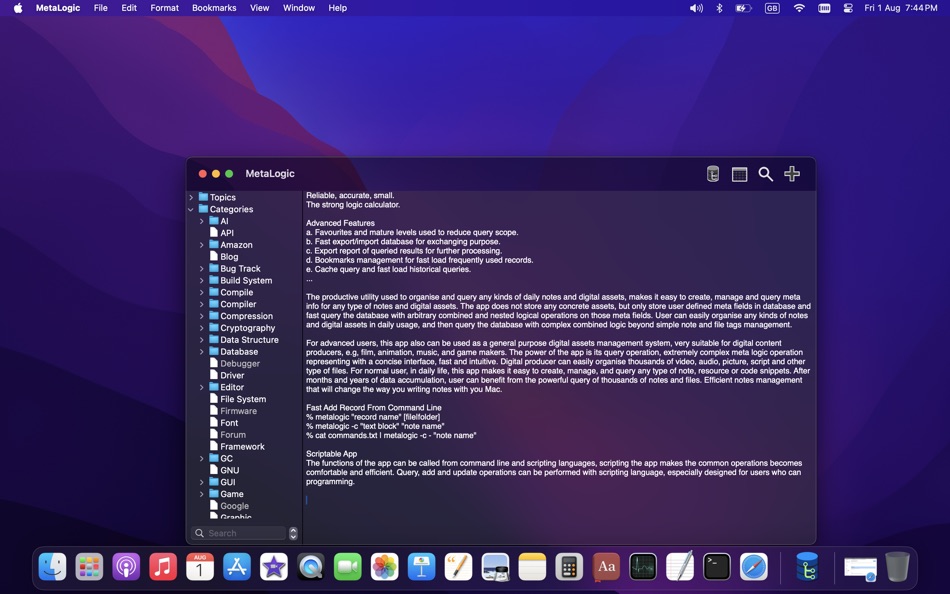This screenshot has height=594, width=950.
Task: Open the Wi-Fi status menu
Action: coord(799,8)
